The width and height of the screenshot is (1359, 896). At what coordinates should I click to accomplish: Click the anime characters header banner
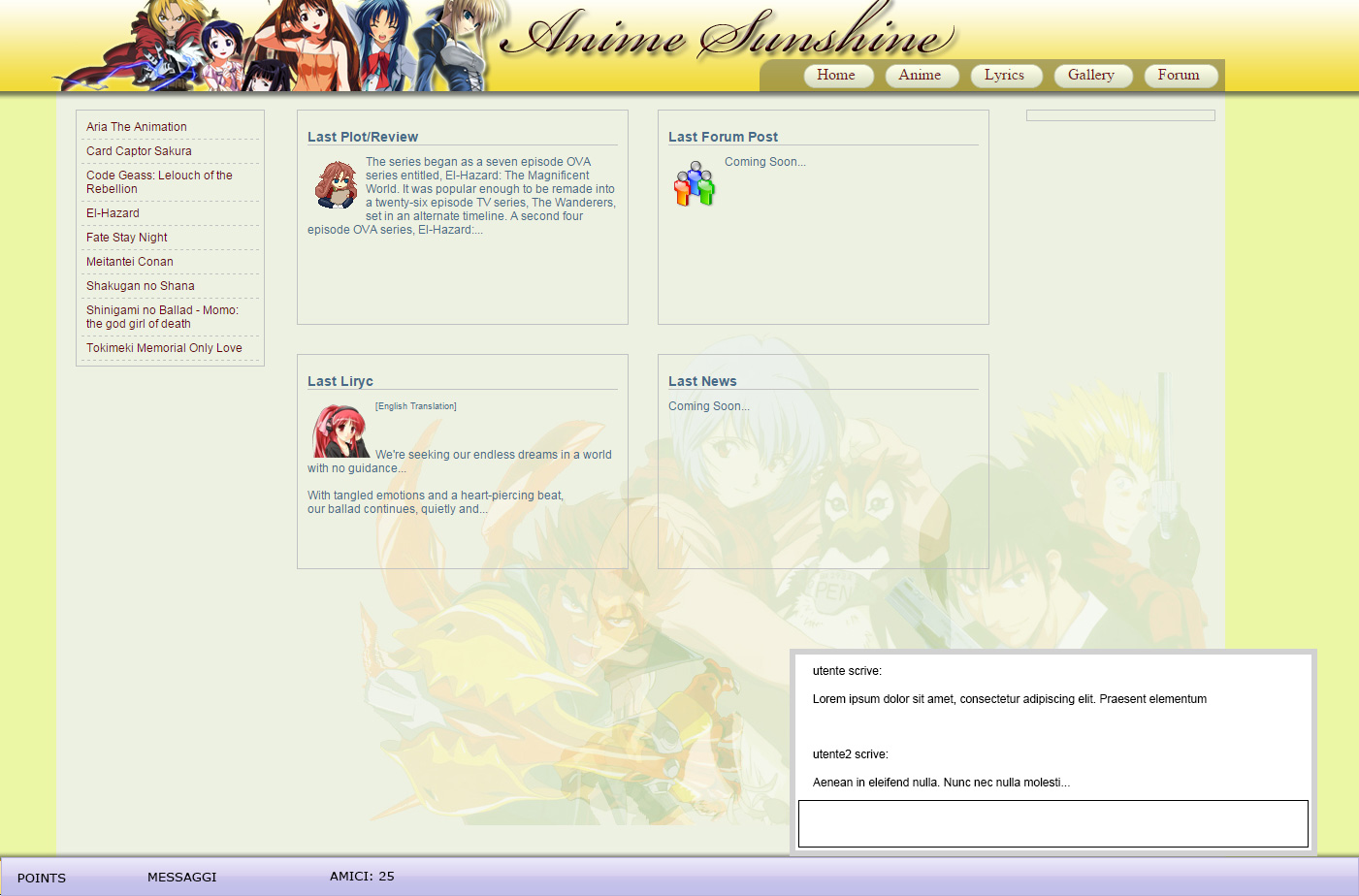click(x=281, y=46)
